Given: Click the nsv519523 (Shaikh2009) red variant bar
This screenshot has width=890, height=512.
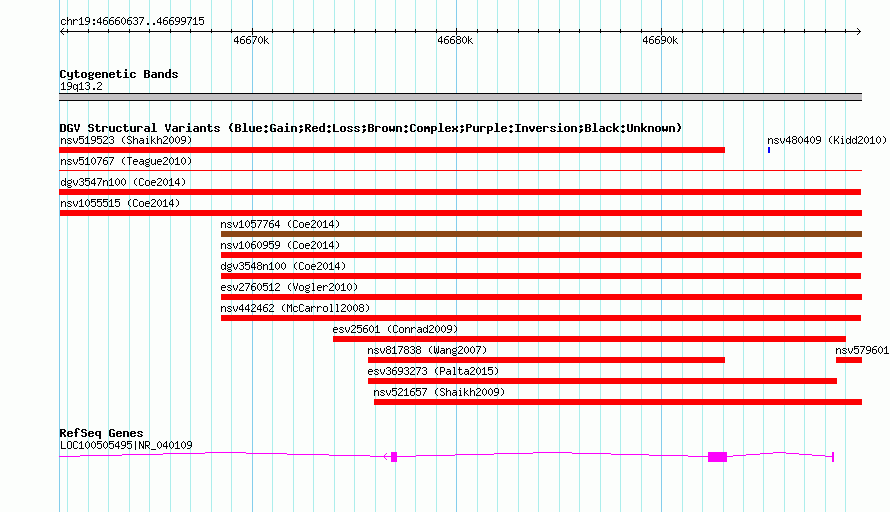Looking at the screenshot, I should pos(392,150).
